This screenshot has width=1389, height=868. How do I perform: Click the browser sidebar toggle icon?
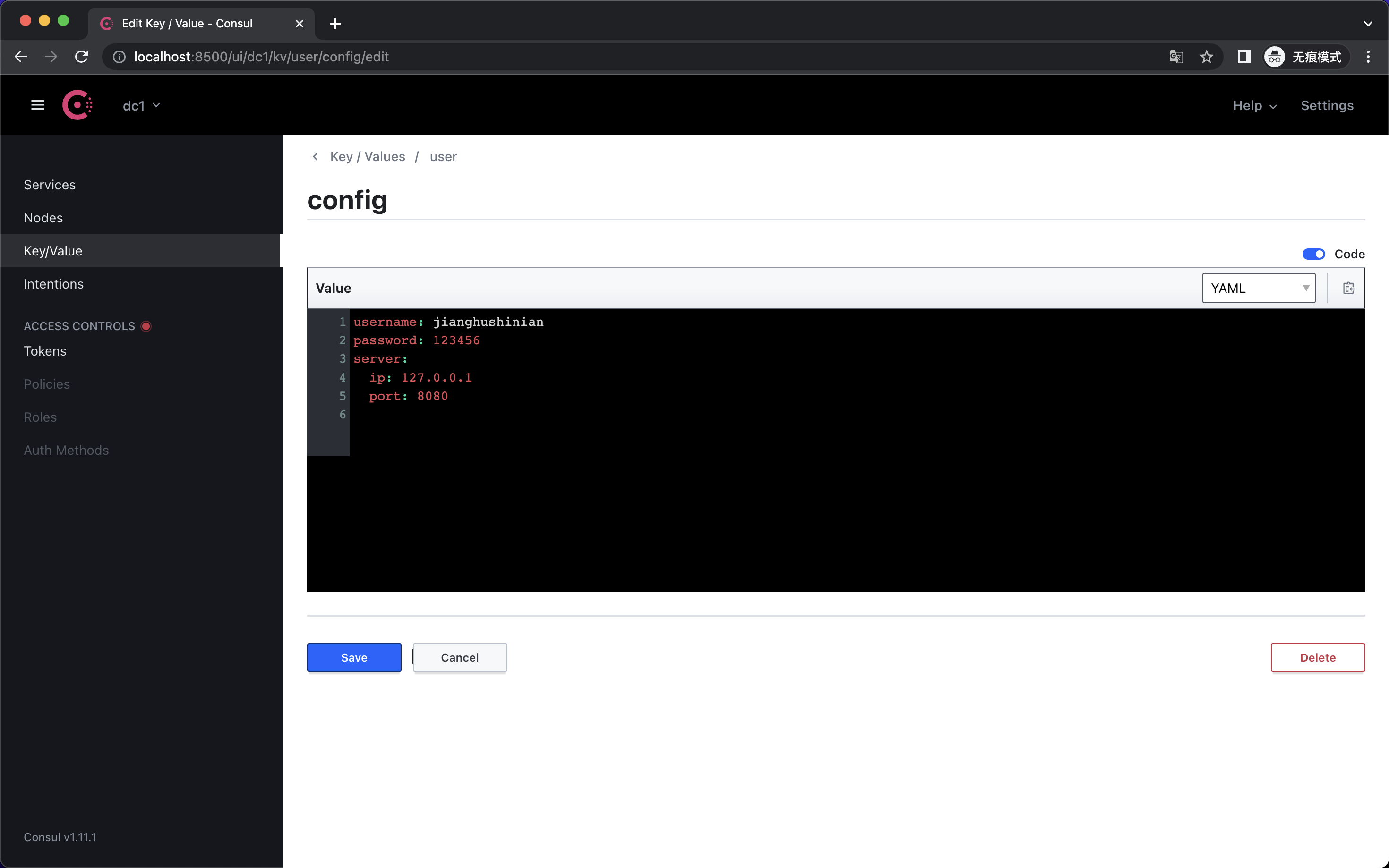click(1243, 56)
